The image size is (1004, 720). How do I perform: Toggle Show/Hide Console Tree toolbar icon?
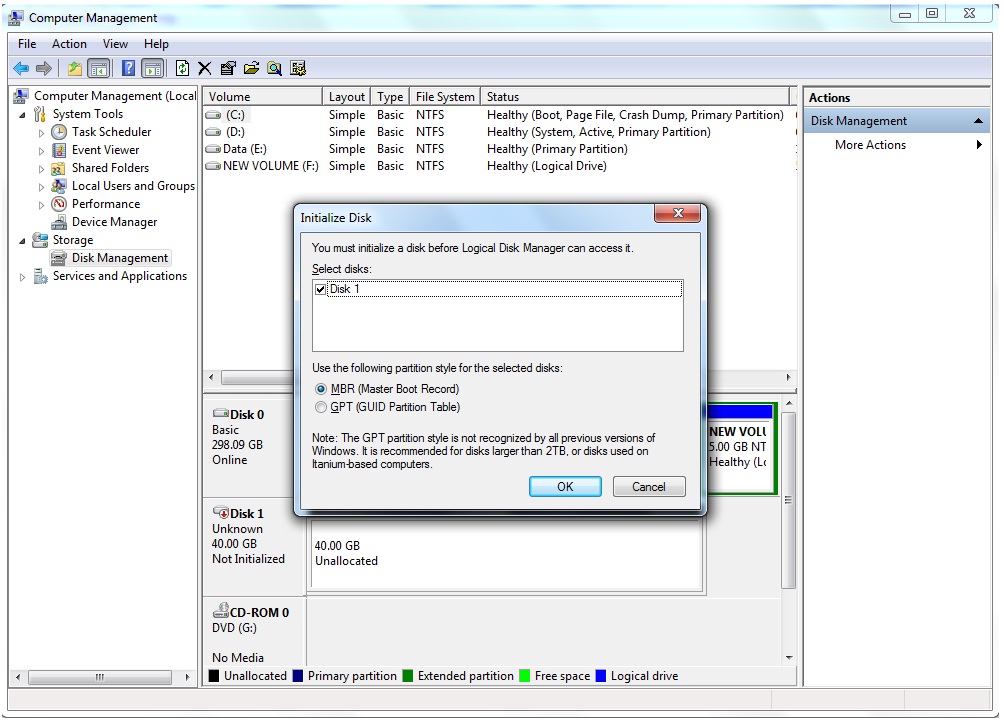(x=99, y=69)
